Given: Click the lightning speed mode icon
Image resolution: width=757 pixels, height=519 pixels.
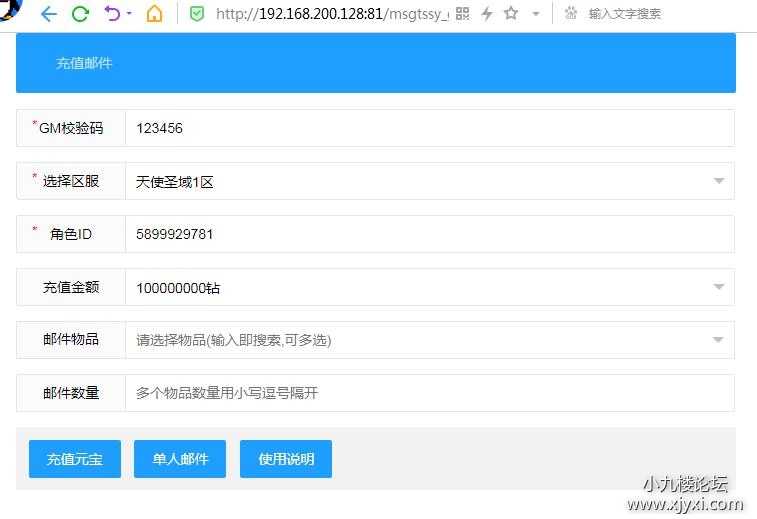Looking at the screenshot, I should (487, 14).
